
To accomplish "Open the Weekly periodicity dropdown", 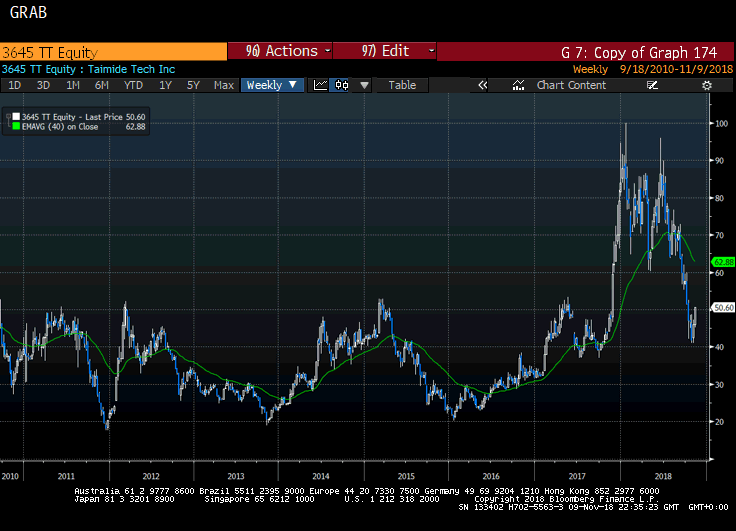I will point(272,85).
